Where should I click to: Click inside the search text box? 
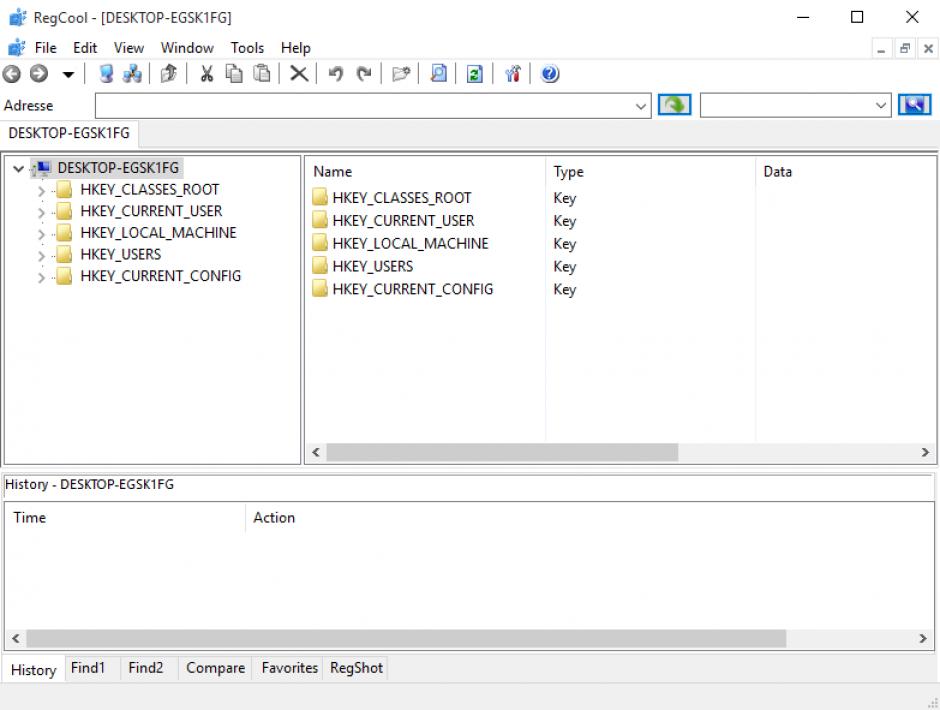(786, 106)
